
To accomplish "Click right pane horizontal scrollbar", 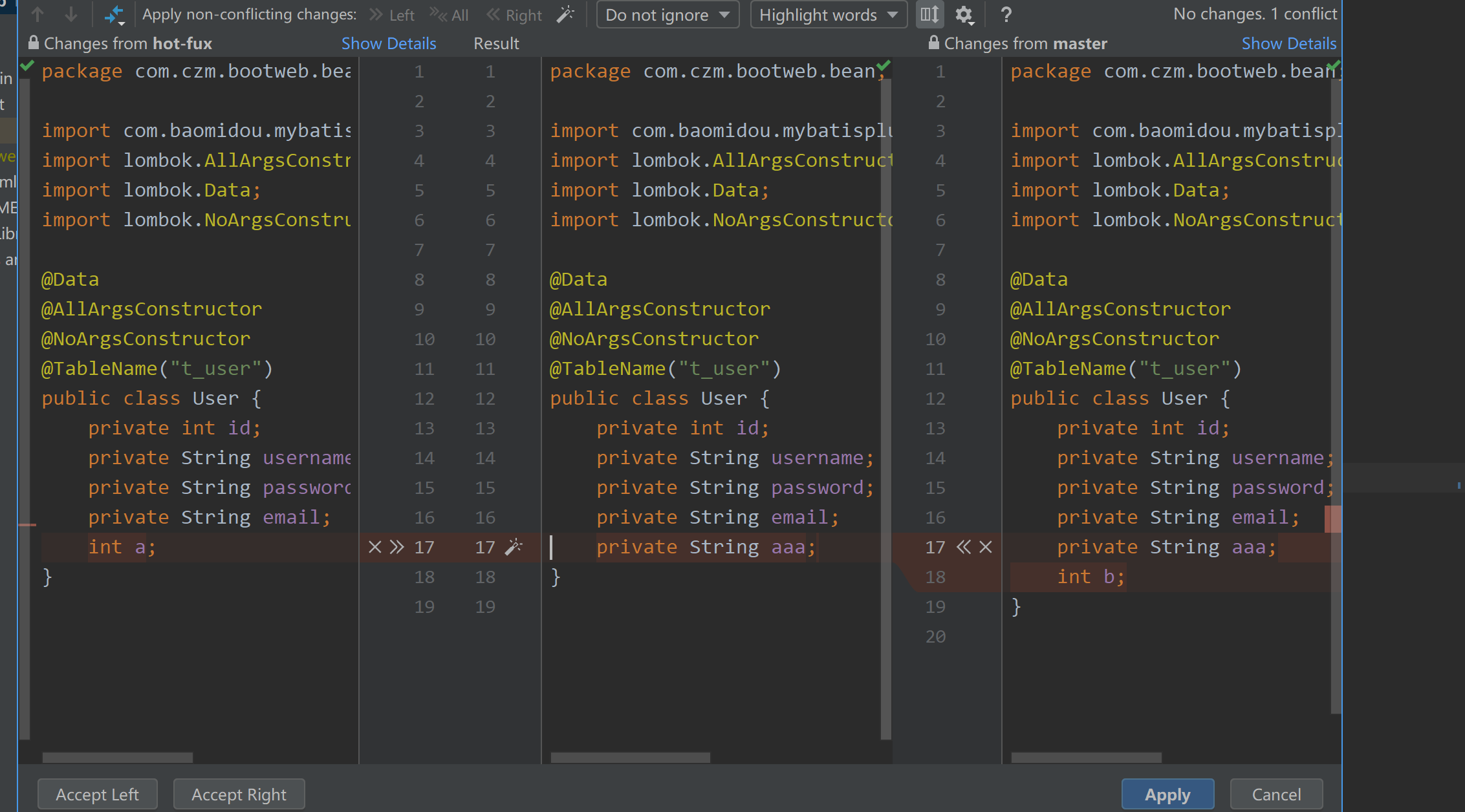I will click(1087, 757).
